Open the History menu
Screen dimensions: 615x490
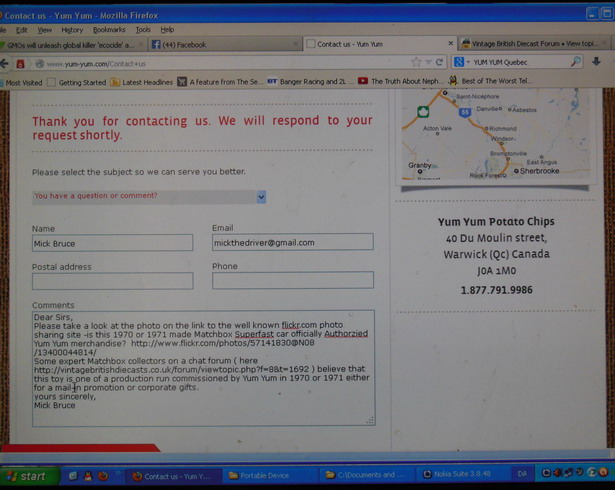click(x=72, y=30)
